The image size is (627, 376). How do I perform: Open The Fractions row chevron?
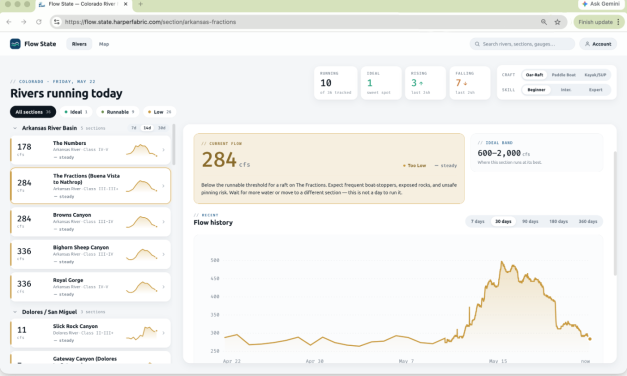click(x=164, y=186)
